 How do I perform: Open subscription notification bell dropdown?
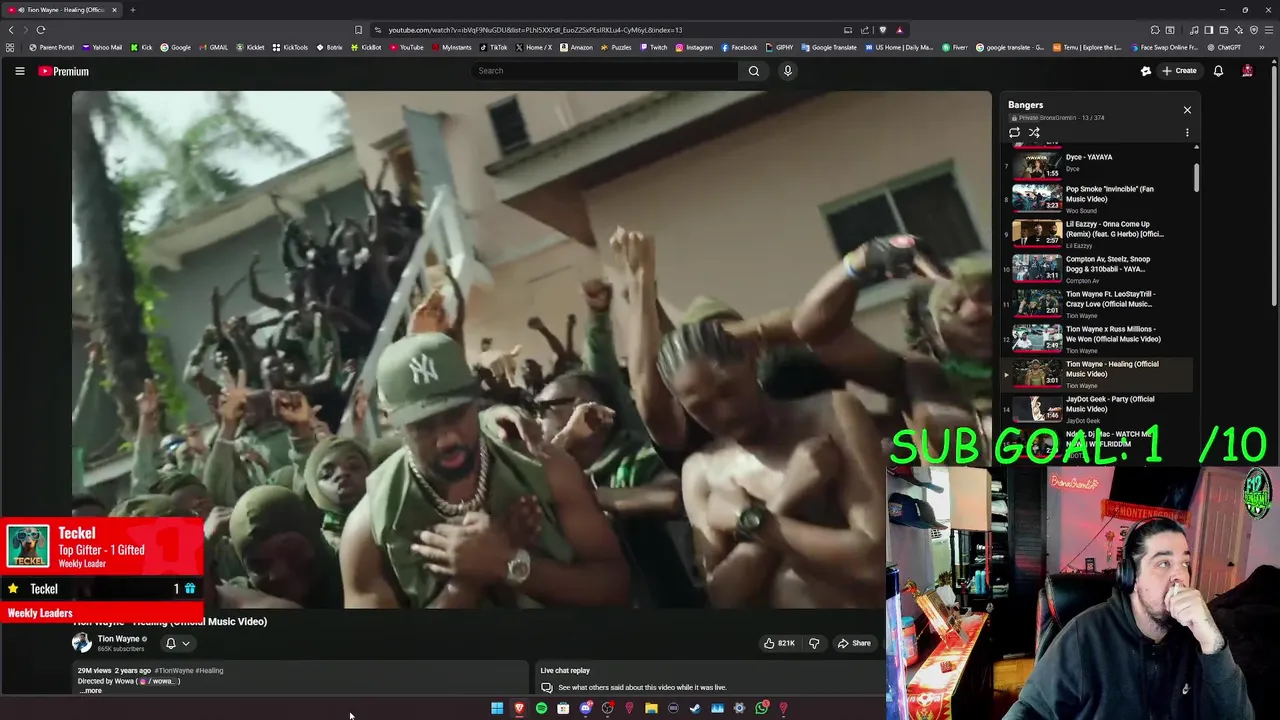[177, 643]
